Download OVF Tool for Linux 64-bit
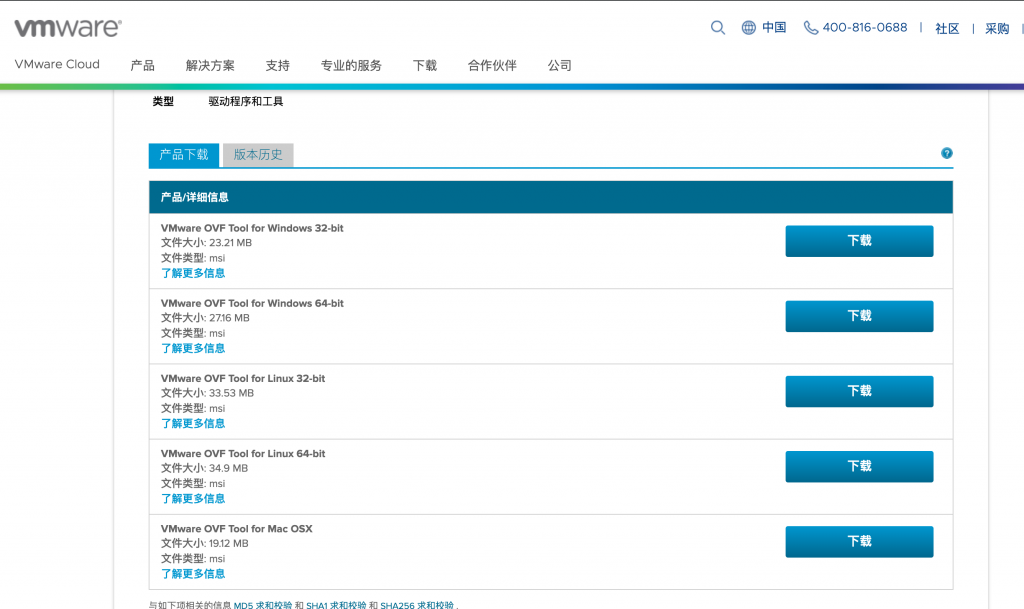The width and height of the screenshot is (1024, 609). tap(859, 466)
